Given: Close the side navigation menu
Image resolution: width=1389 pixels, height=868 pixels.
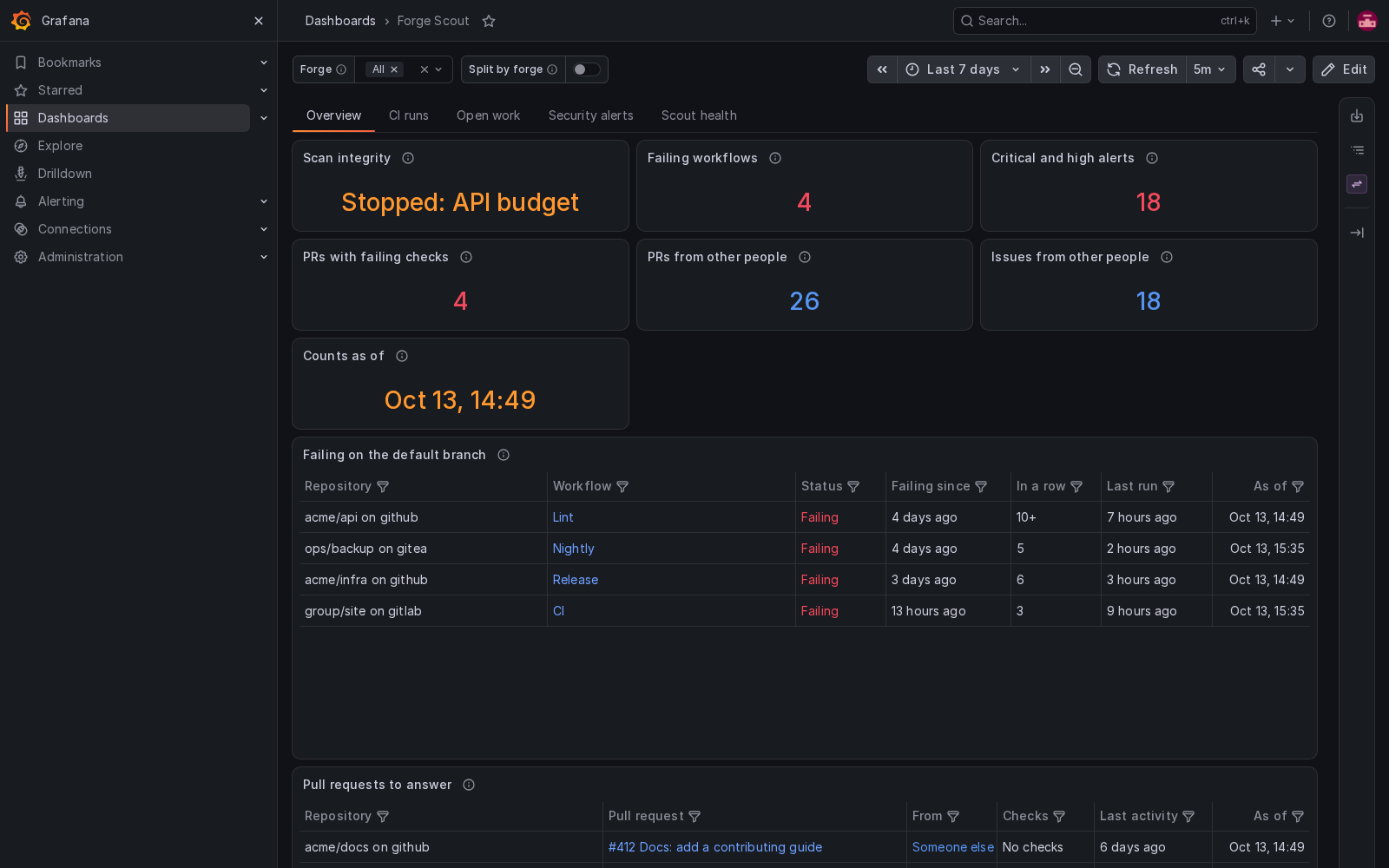Looking at the screenshot, I should click(259, 21).
